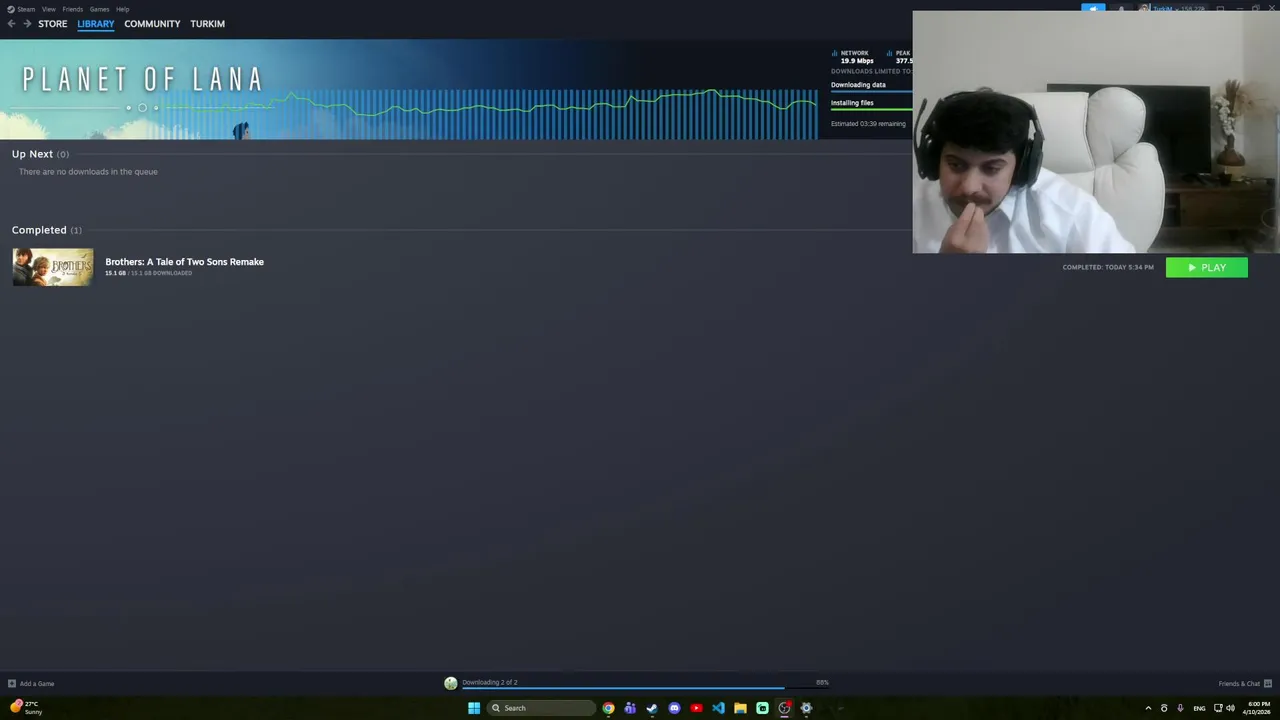The height and width of the screenshot is (720, 1280).
Task: Open Visual Studio Code from taskbar
Action: pyautogui.click(x=718, y=708)
